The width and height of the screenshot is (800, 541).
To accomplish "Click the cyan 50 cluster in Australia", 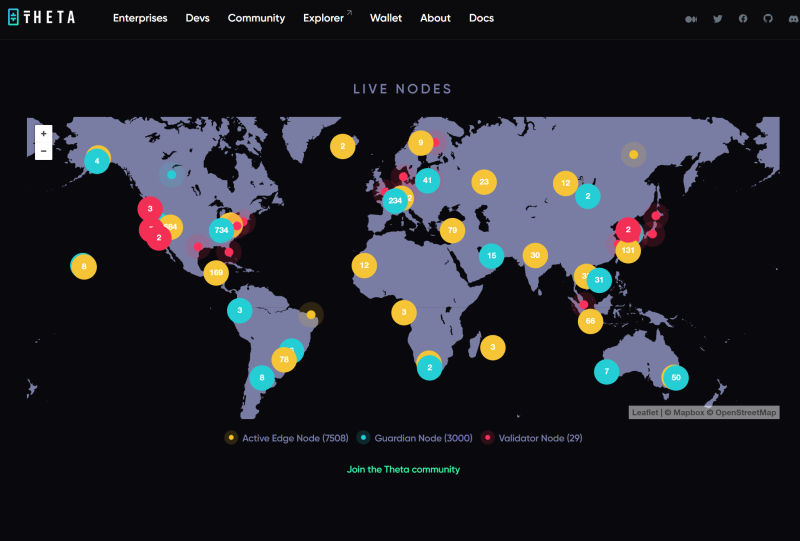I will click(x=676, y=378).
